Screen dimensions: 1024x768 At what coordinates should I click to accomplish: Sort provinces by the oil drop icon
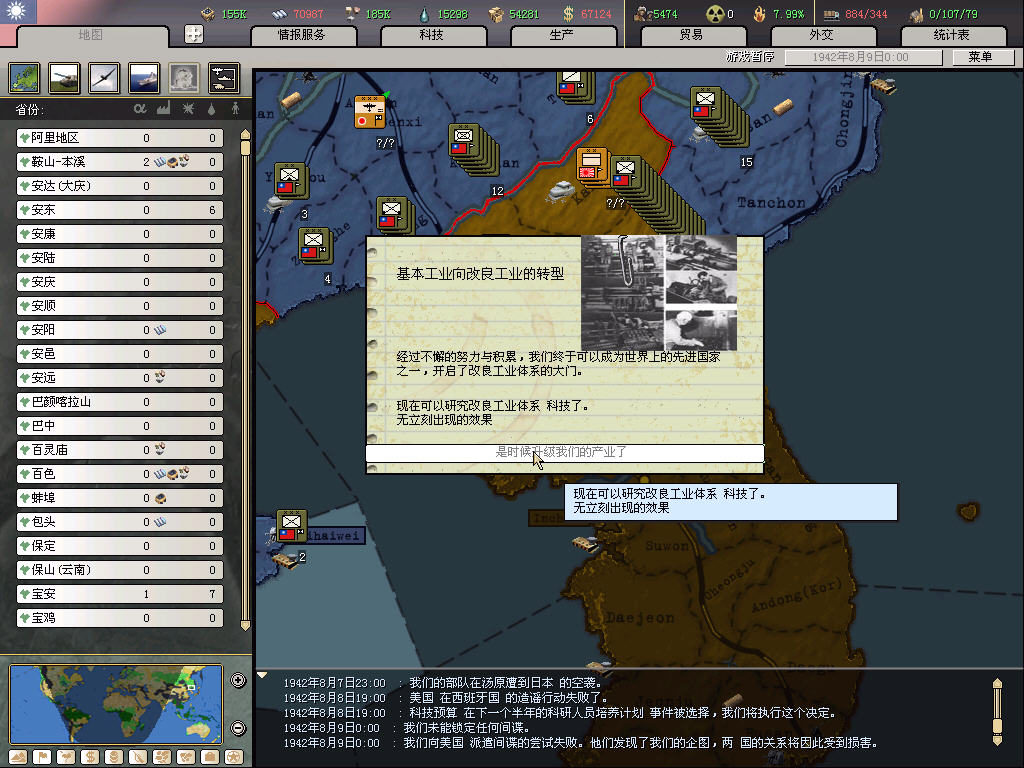(211, 109)
